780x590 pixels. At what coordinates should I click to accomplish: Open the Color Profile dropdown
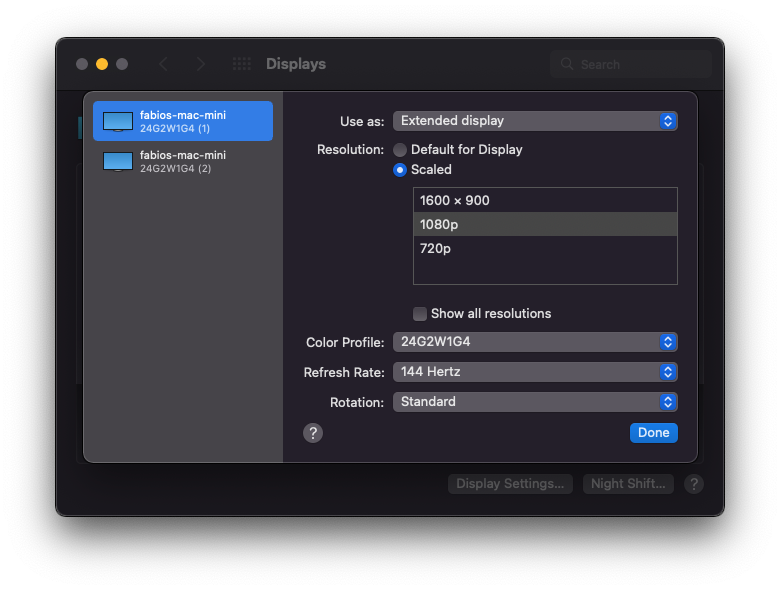(535, 342)
